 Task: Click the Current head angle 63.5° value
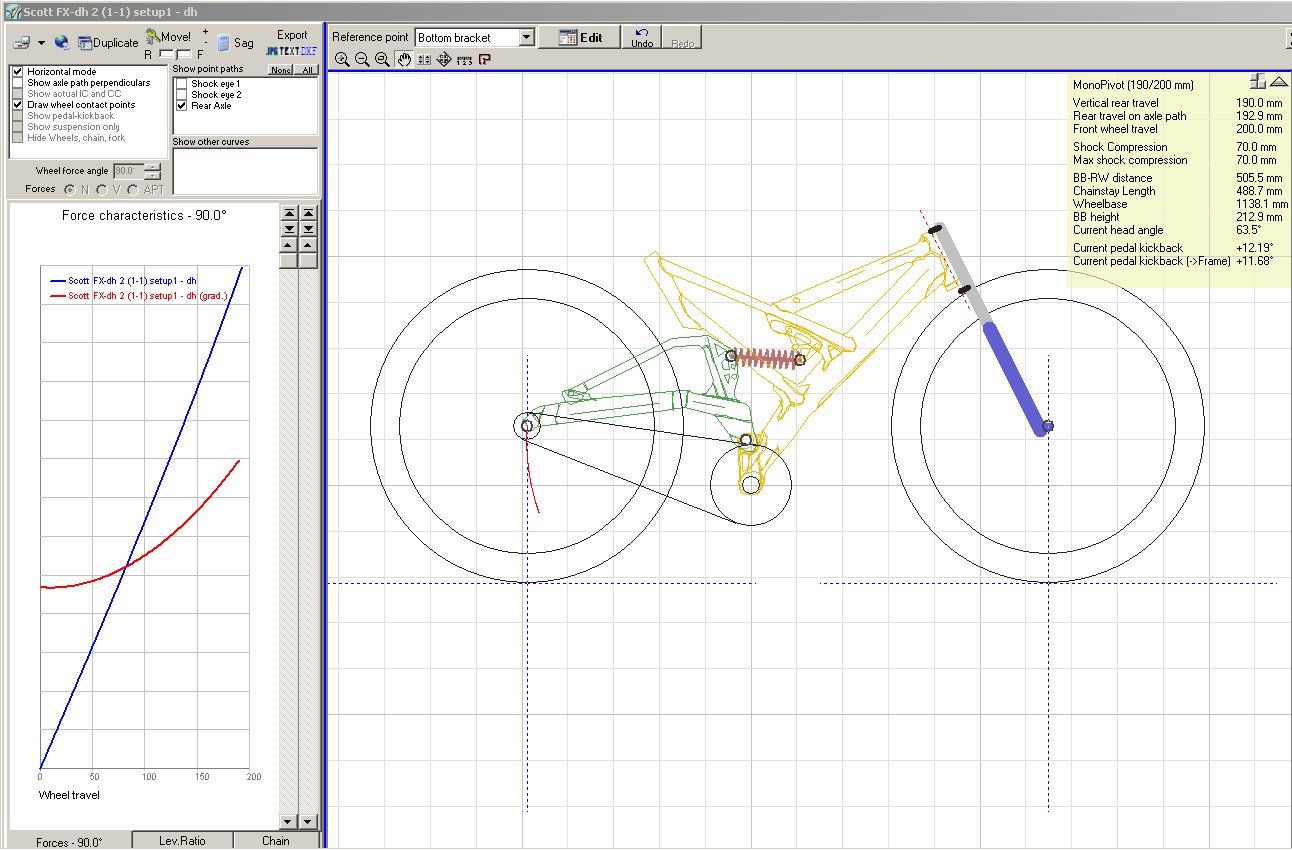(1249, 230)
